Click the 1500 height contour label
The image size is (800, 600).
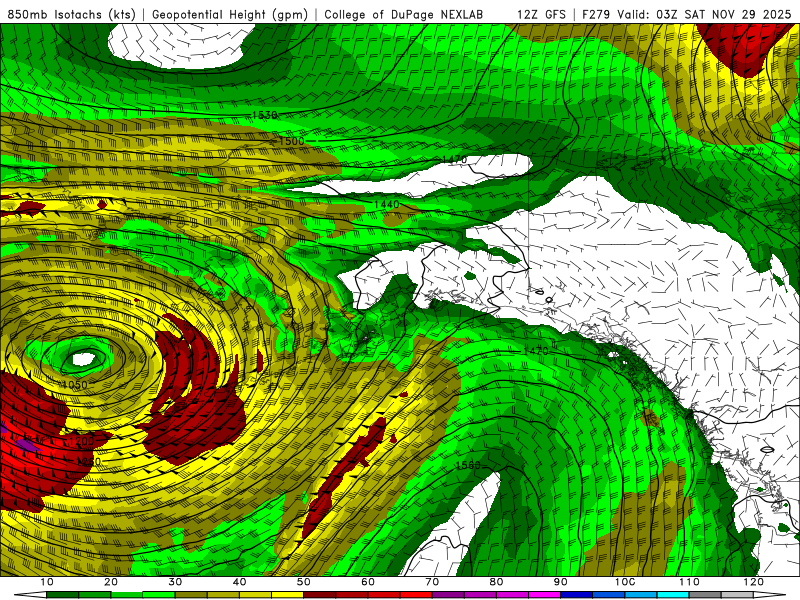click(291, 141)
